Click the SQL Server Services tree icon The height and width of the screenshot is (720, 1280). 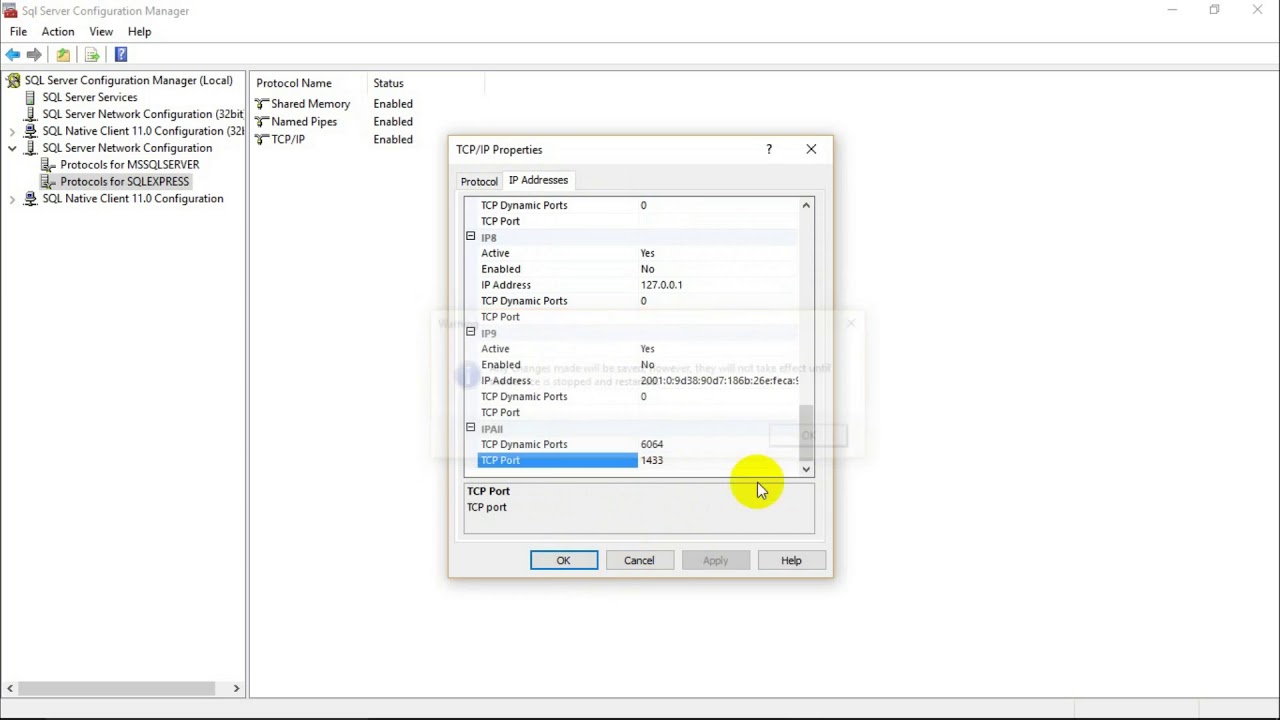(x=30, y=97)
